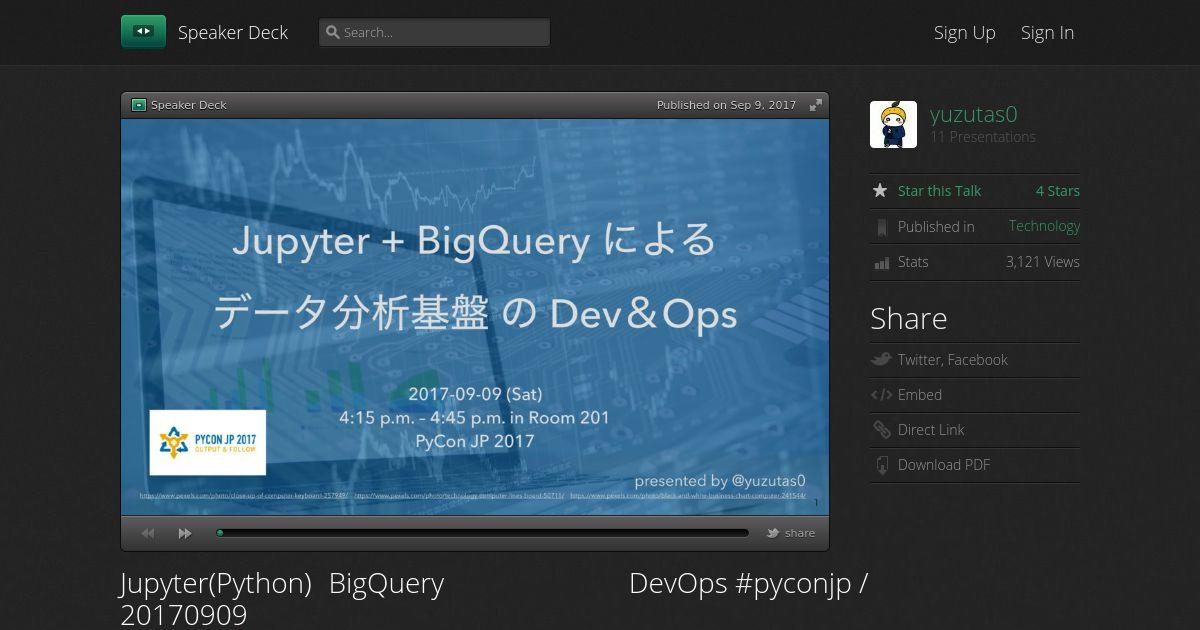Click the Twitter bird icon beside share
The width and height of the screenshot is (1200, 630).
tap(773, 533)
